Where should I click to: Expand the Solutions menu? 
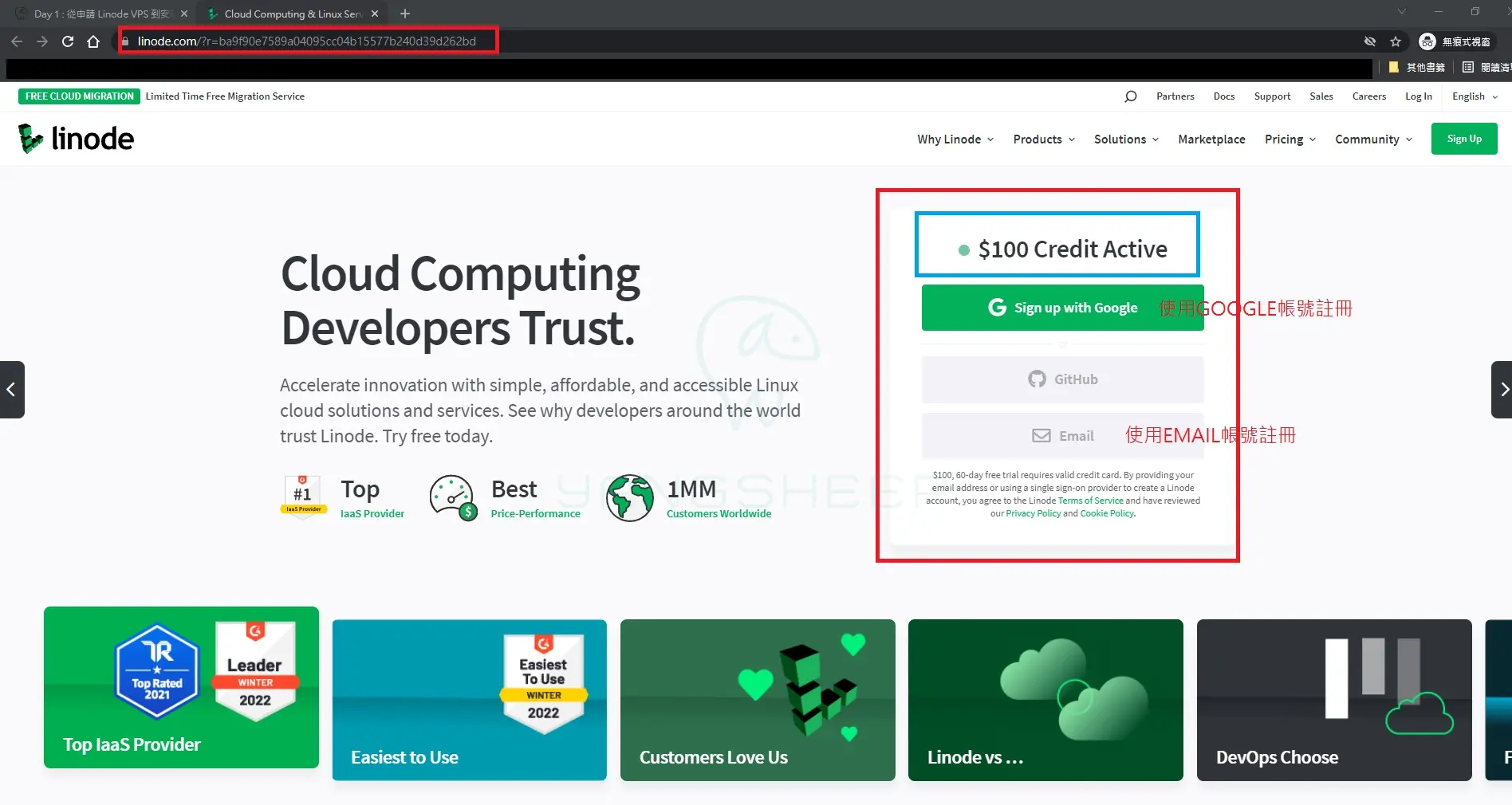tap(1126, 139)
